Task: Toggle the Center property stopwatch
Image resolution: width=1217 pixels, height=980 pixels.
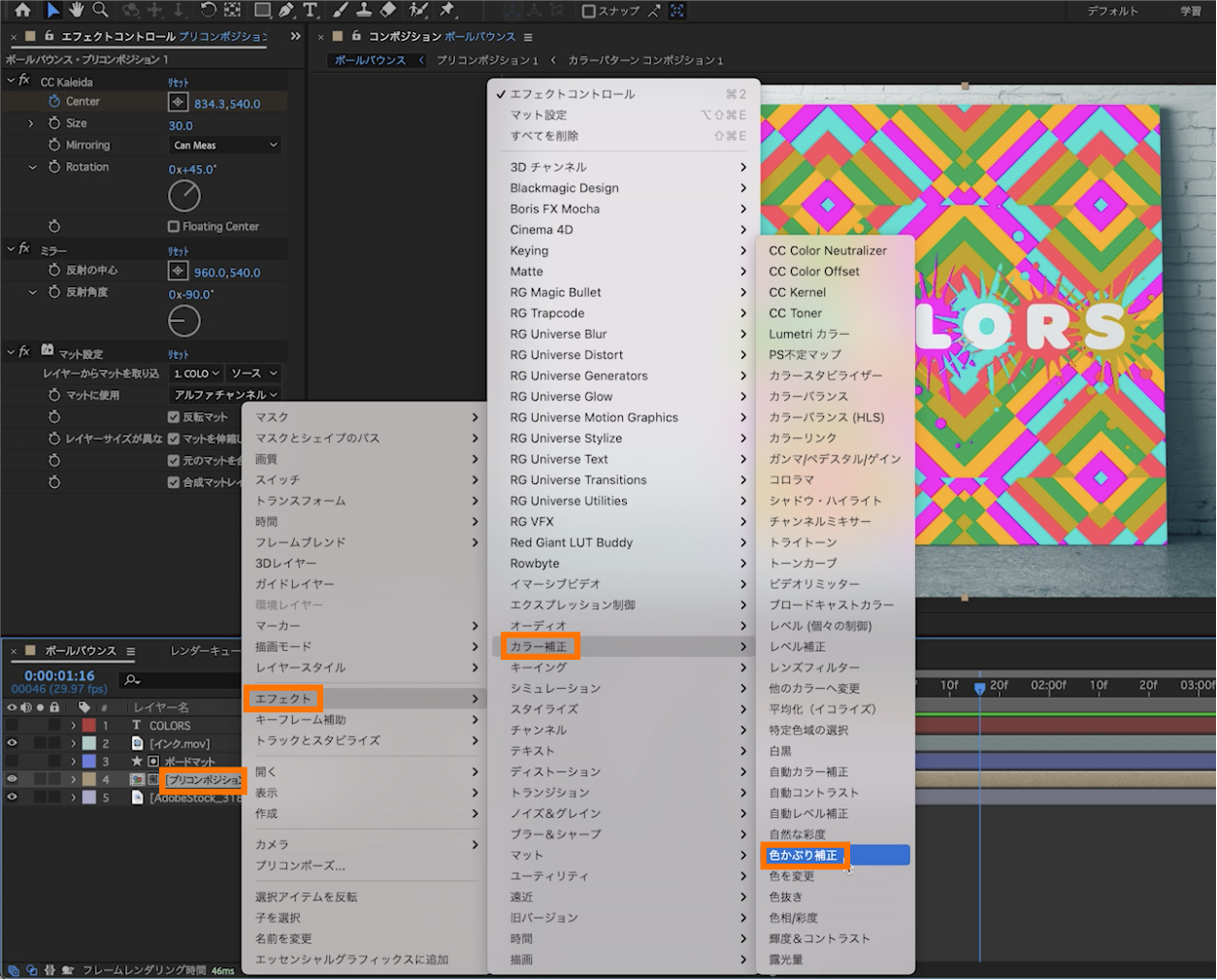Action: pyautogui.click(x=54, y=101)
